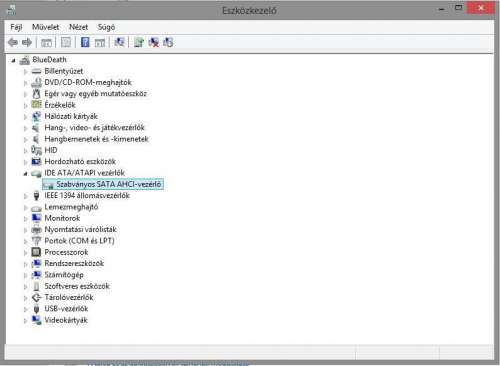Select the Hangbemenetek és -kimenetek label

click(x=96, y=139)
